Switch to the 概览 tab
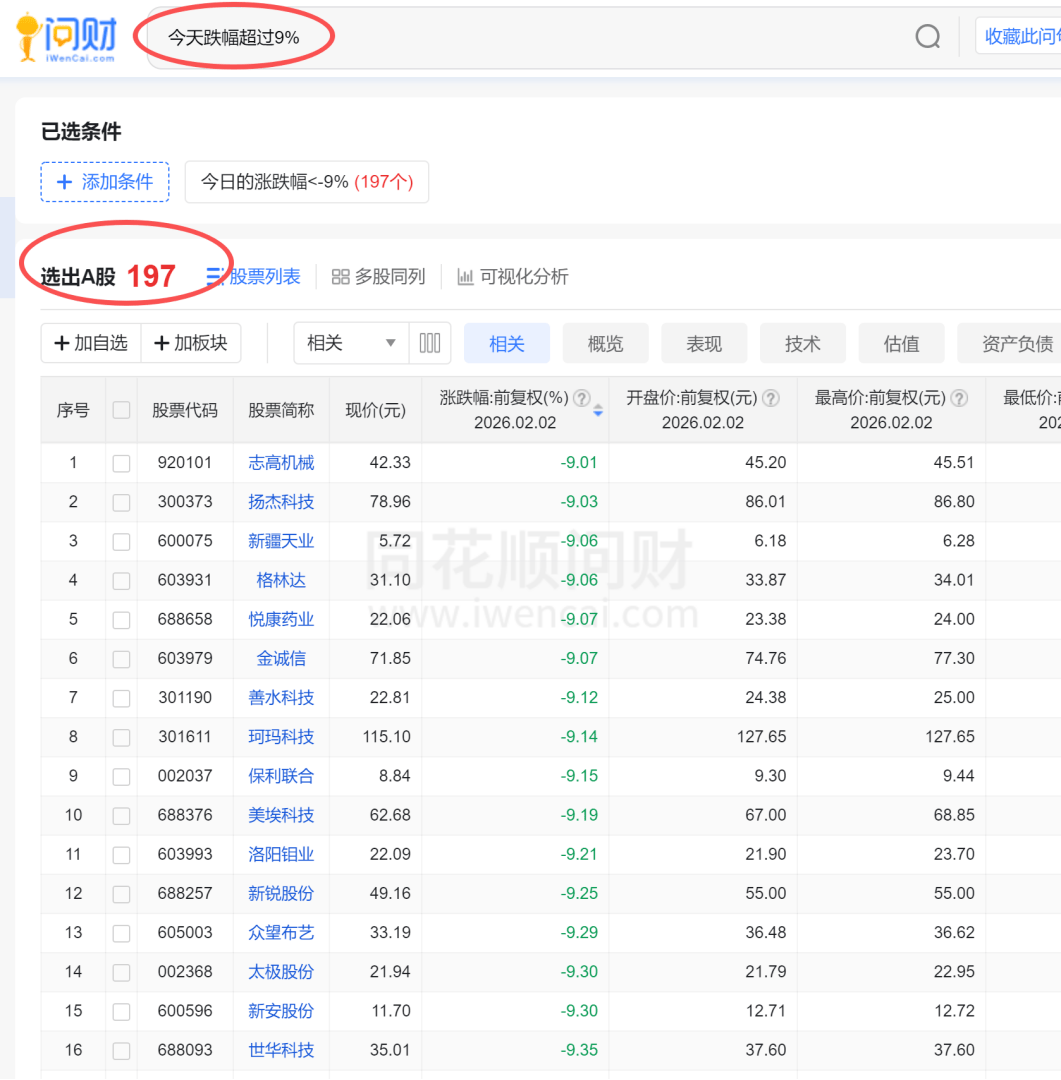The height and width of the screenshot is (1080, 1061). [x=605, y=343]
